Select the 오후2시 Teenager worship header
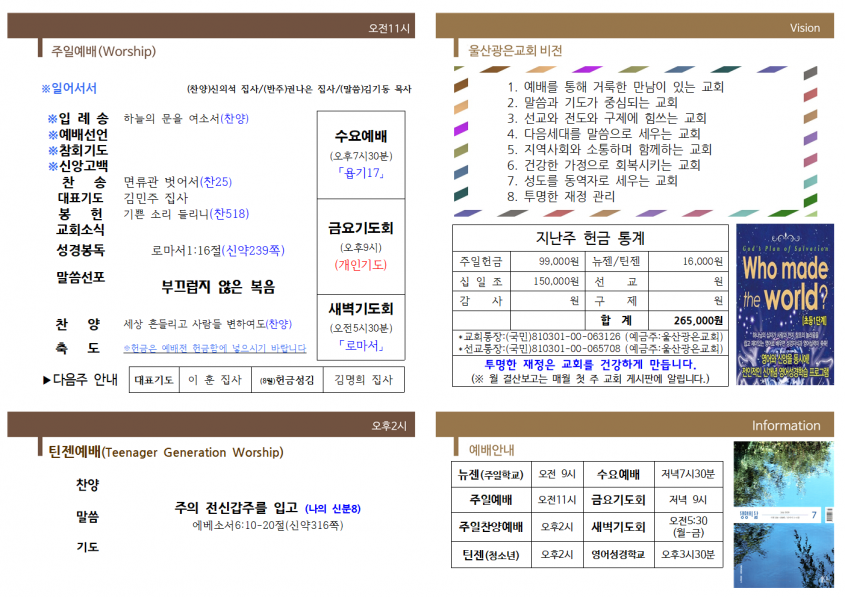 (x=211, y=425)
